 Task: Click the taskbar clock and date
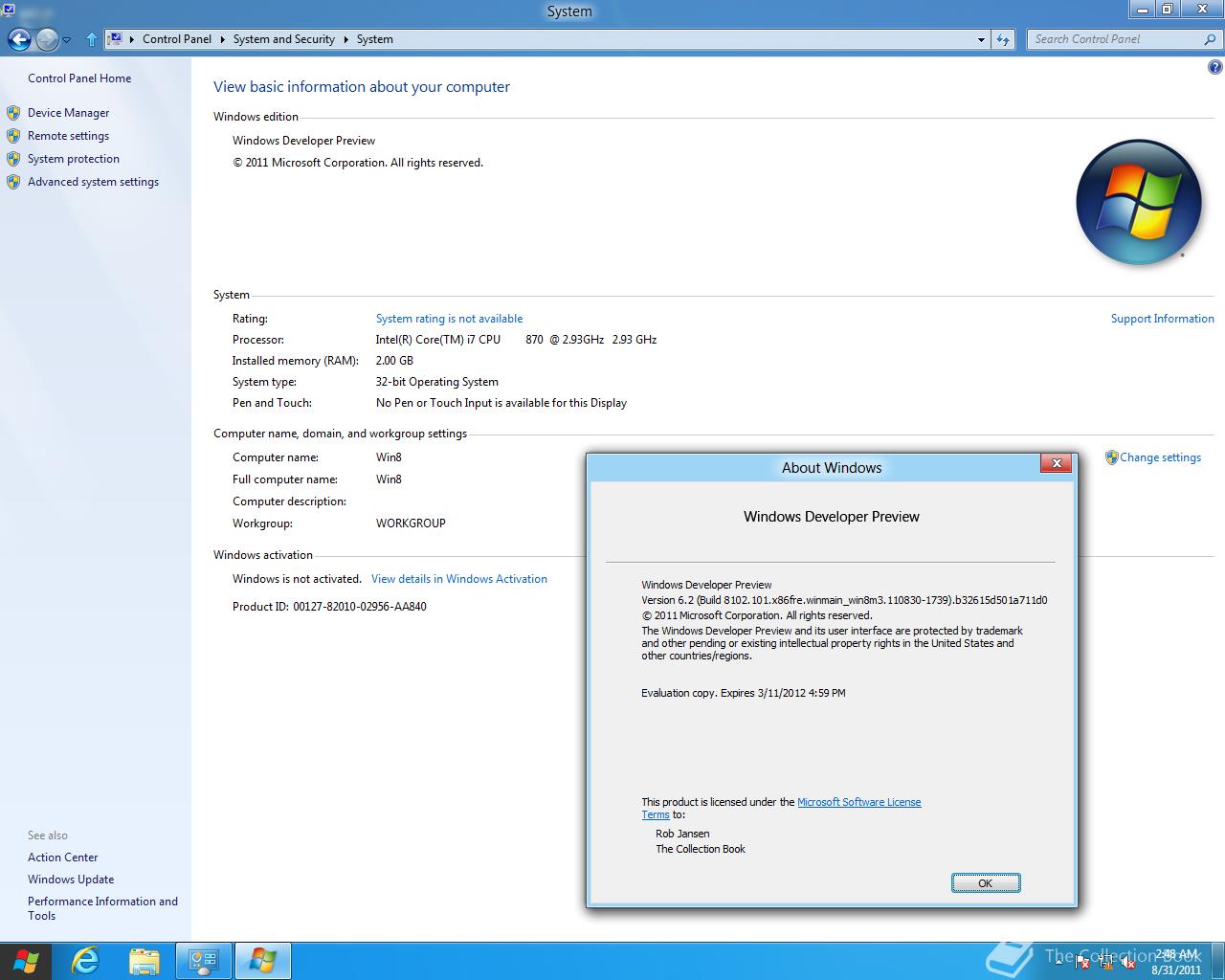point(1176,962)
